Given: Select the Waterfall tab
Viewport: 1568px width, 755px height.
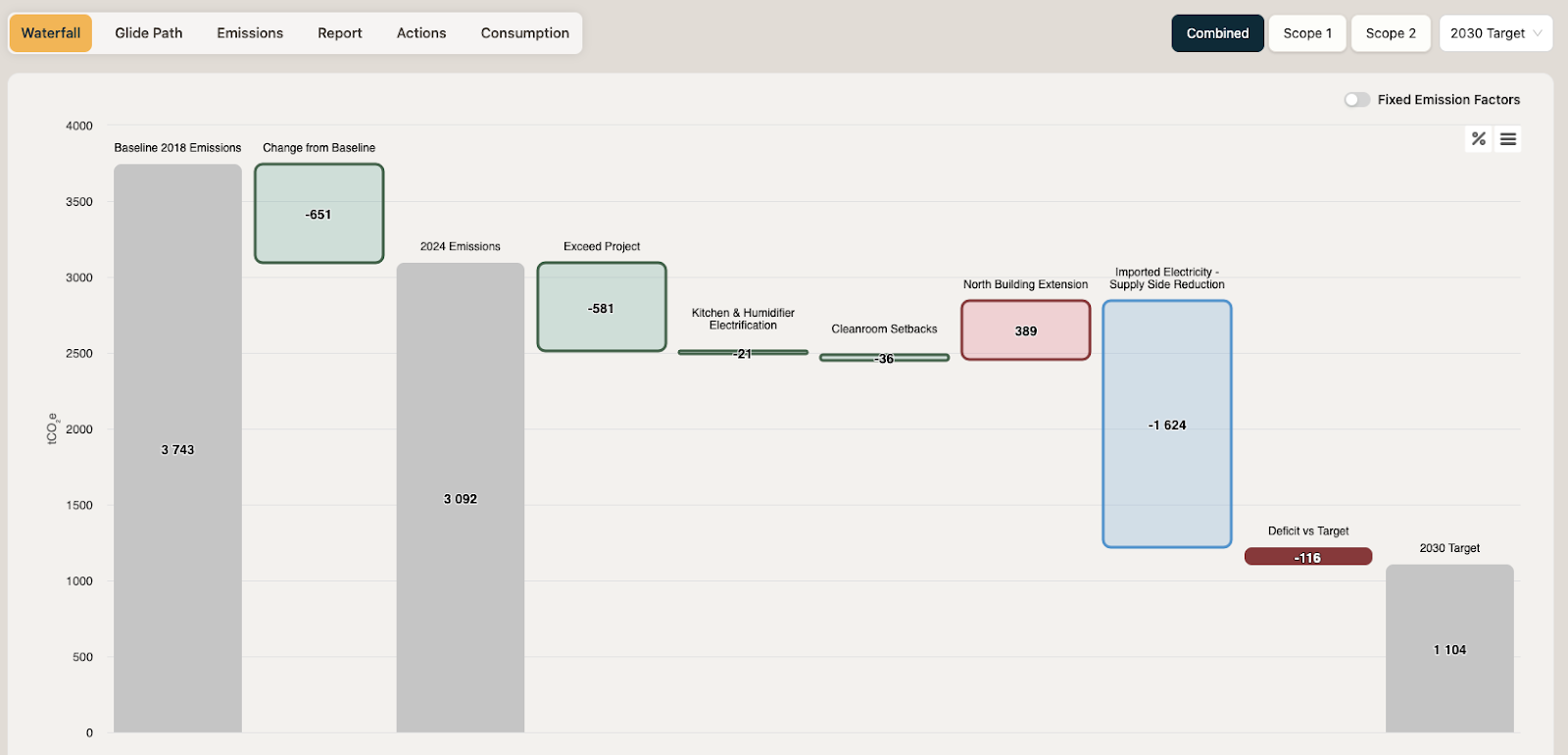Looking at the screenshot, I should pyautogui.click(x=51, y=33).
